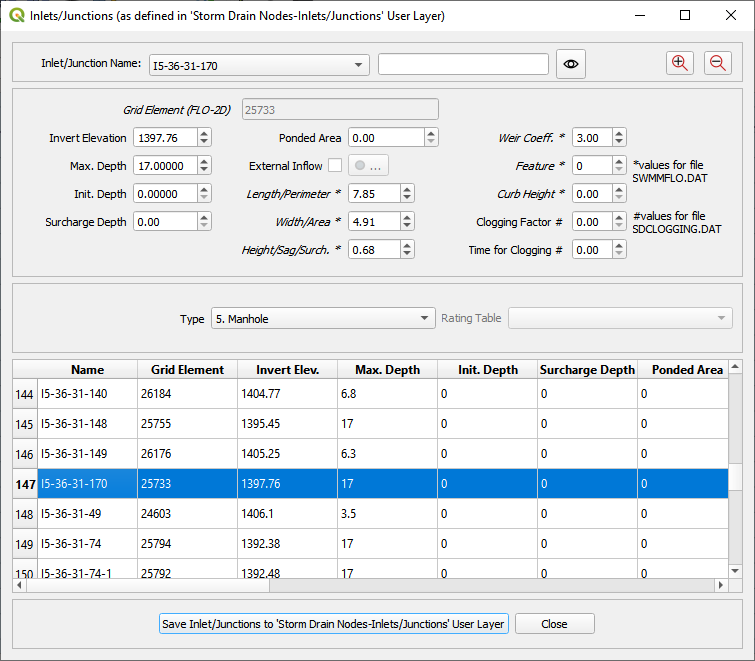Increase the Invert Elevation spinner value

(204, 134)
